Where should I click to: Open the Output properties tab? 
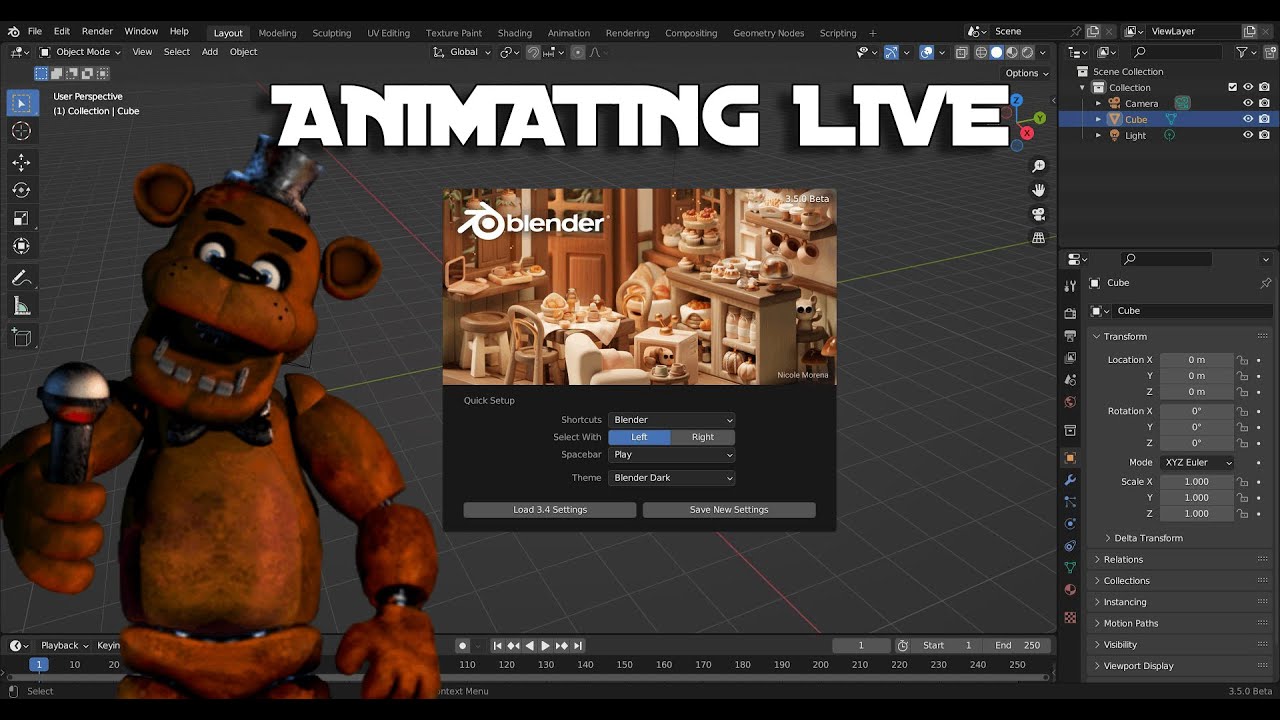pyautogui.click(x=1070, y=336)
